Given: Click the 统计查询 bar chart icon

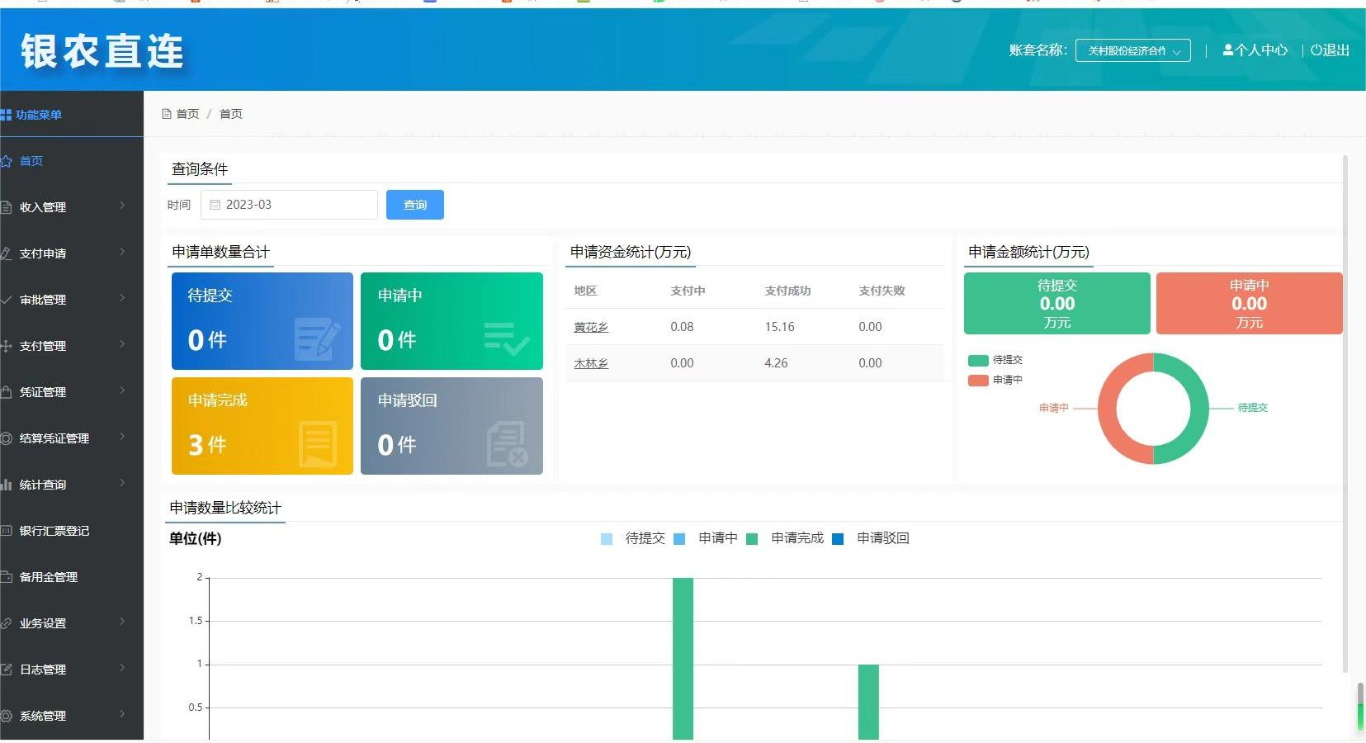Looking at the screenshot, I should (x=6, y=484).
